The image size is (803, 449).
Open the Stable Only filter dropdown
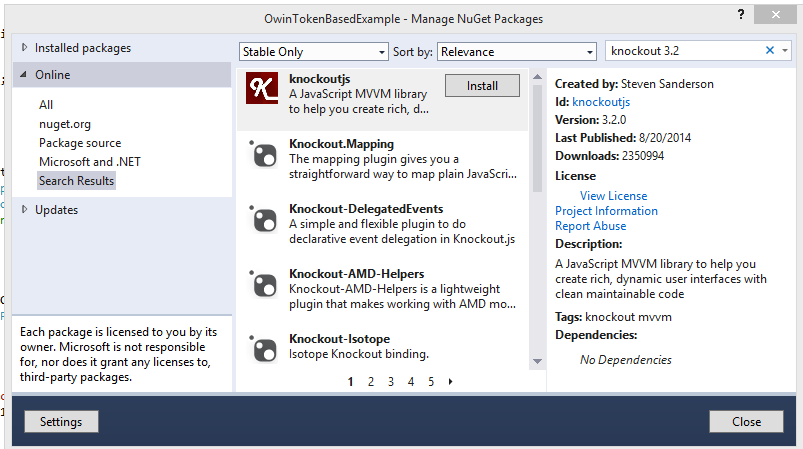(313, 51)
